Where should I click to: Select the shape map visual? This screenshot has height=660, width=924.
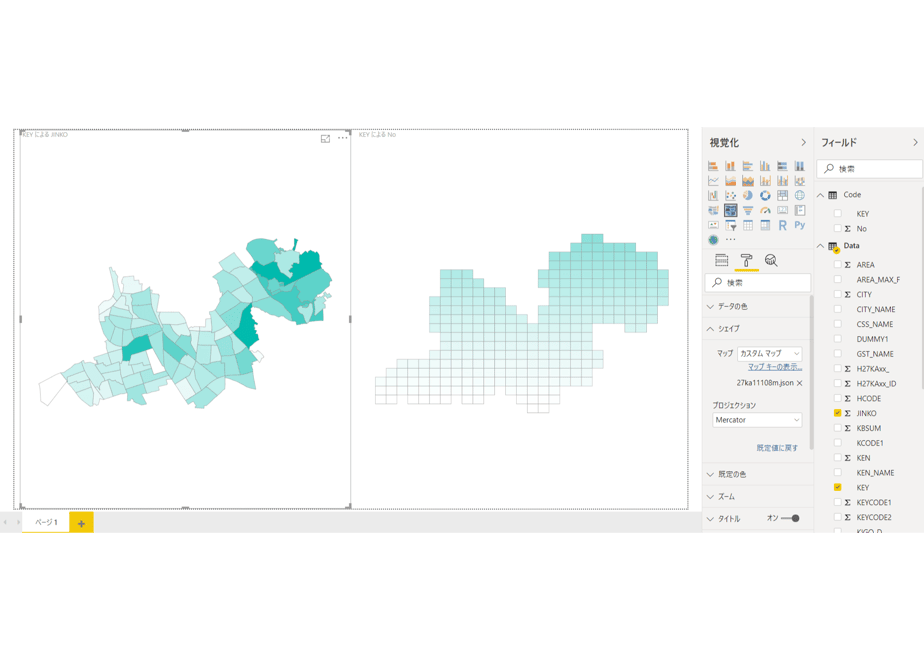(730, 210)
